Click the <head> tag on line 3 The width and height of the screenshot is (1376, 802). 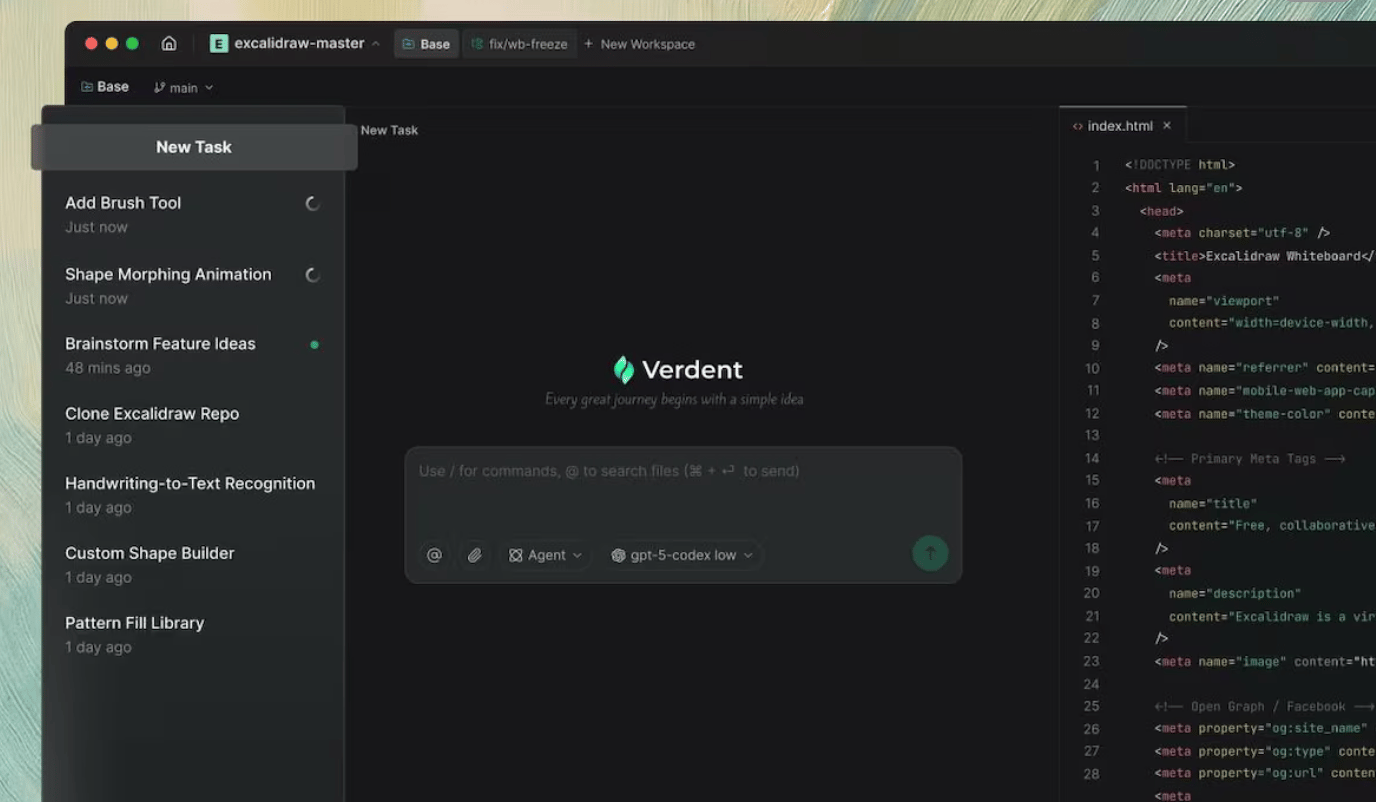(x=1162, y=211)
